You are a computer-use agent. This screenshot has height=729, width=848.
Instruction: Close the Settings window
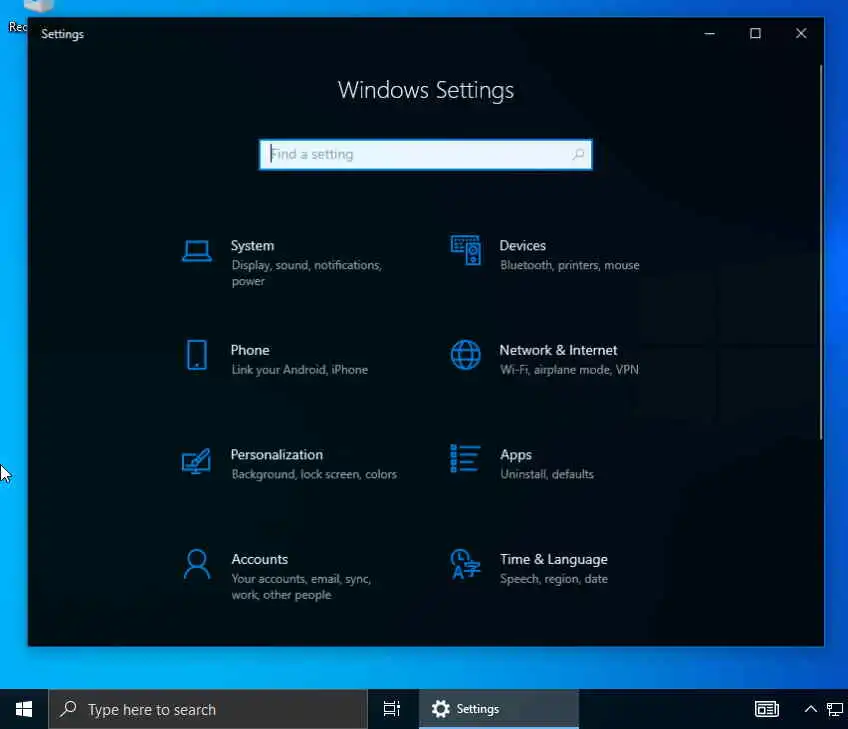pyautogui.click(x=801, y=34)
